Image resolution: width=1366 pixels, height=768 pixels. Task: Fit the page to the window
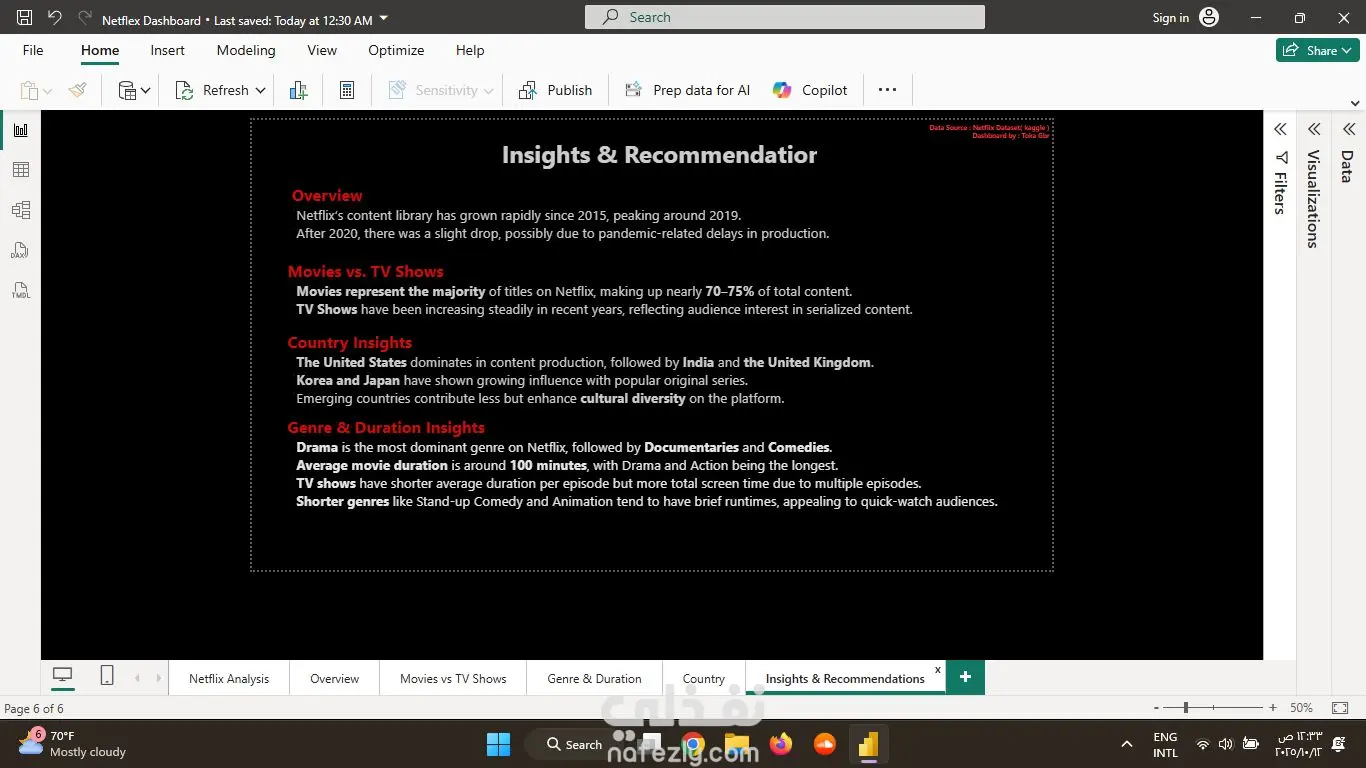pyautogui.click(x=1340, y=708)
